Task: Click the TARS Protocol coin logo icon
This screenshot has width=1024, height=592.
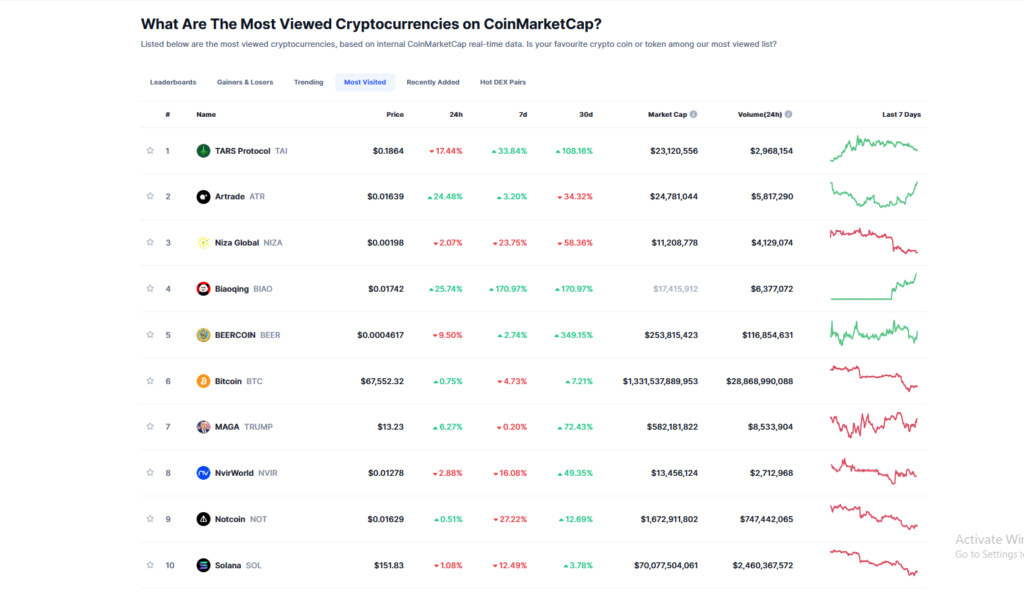Action: 203,151
